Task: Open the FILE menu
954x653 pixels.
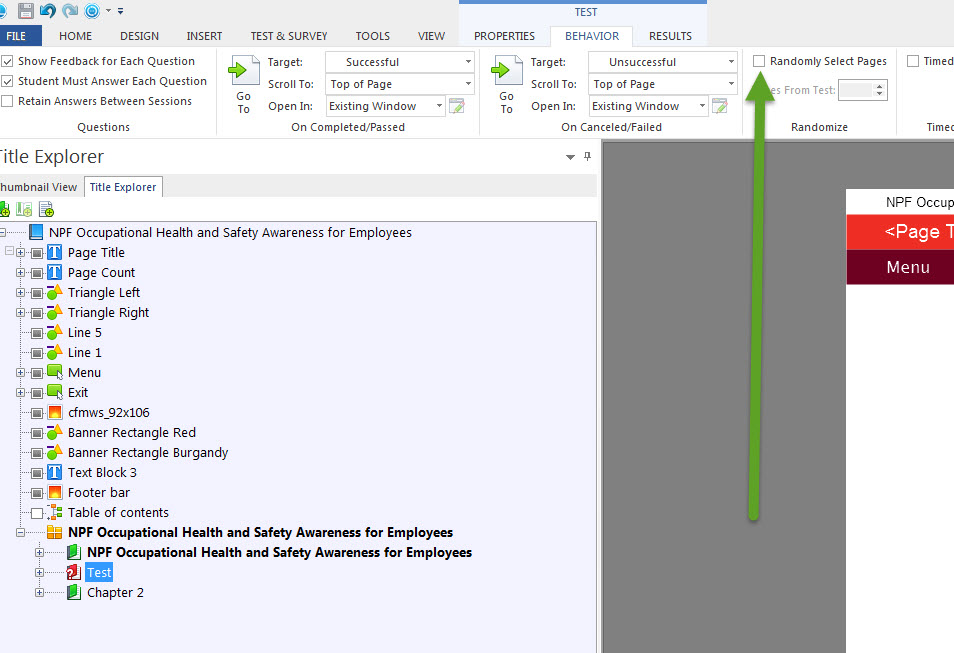Action: coord(16,36)
